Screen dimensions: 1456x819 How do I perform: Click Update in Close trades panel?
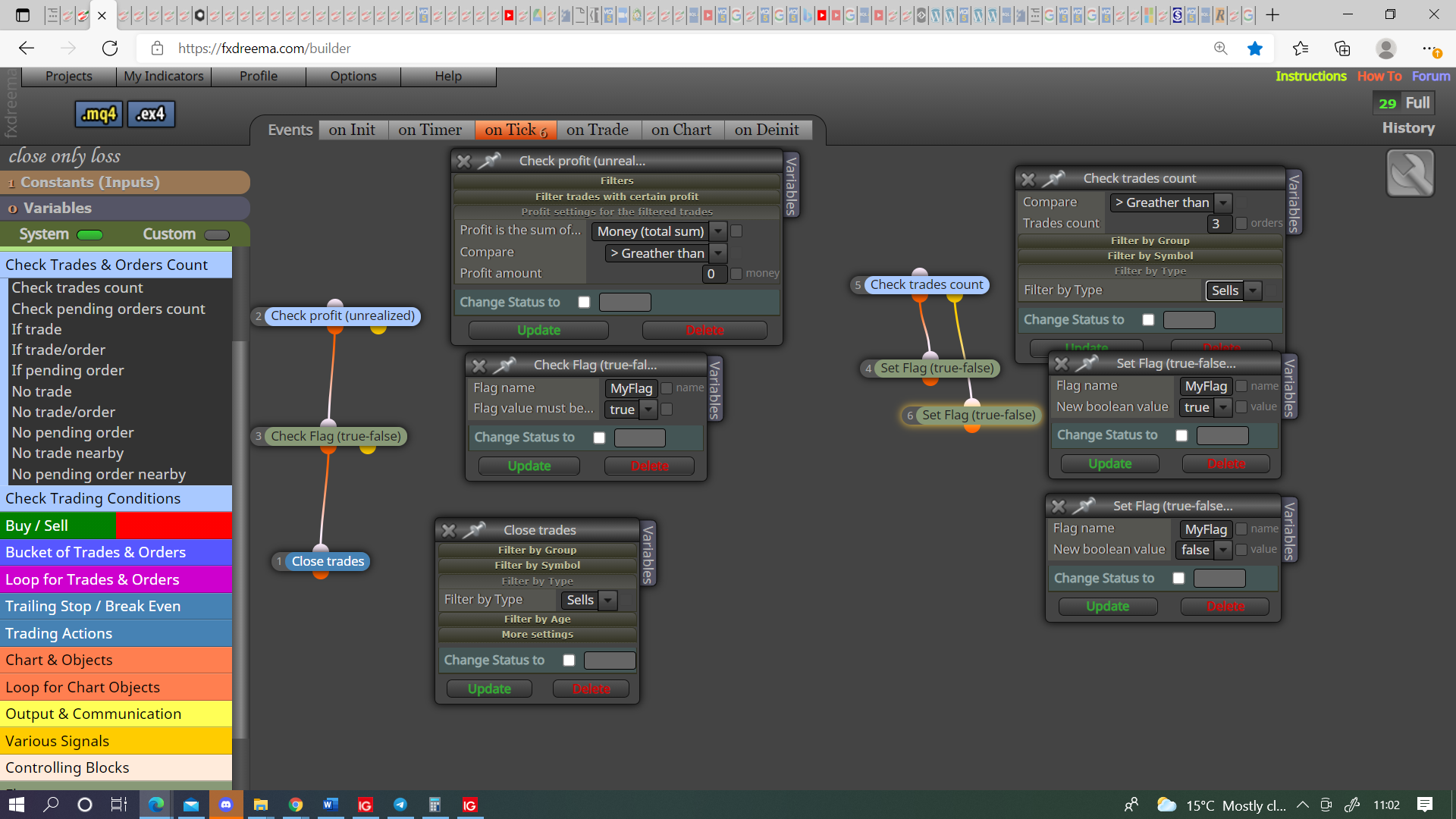(x=489, y=689)
